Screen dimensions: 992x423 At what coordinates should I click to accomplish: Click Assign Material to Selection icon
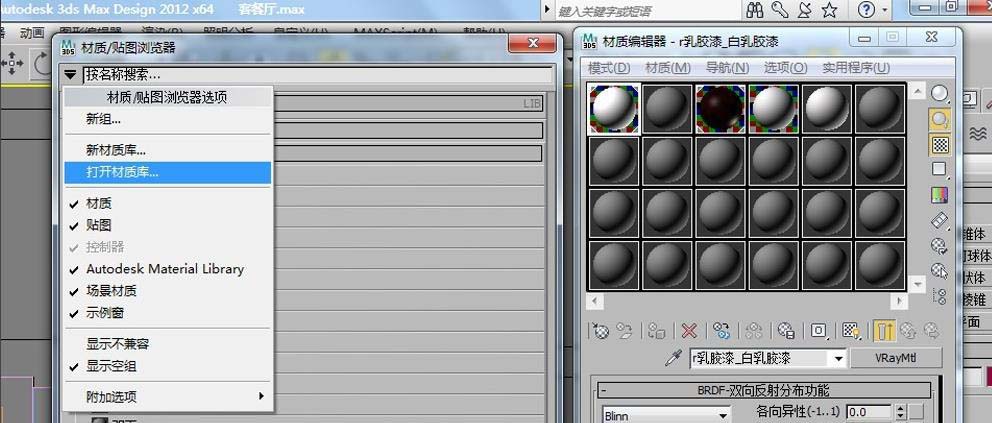657,330
